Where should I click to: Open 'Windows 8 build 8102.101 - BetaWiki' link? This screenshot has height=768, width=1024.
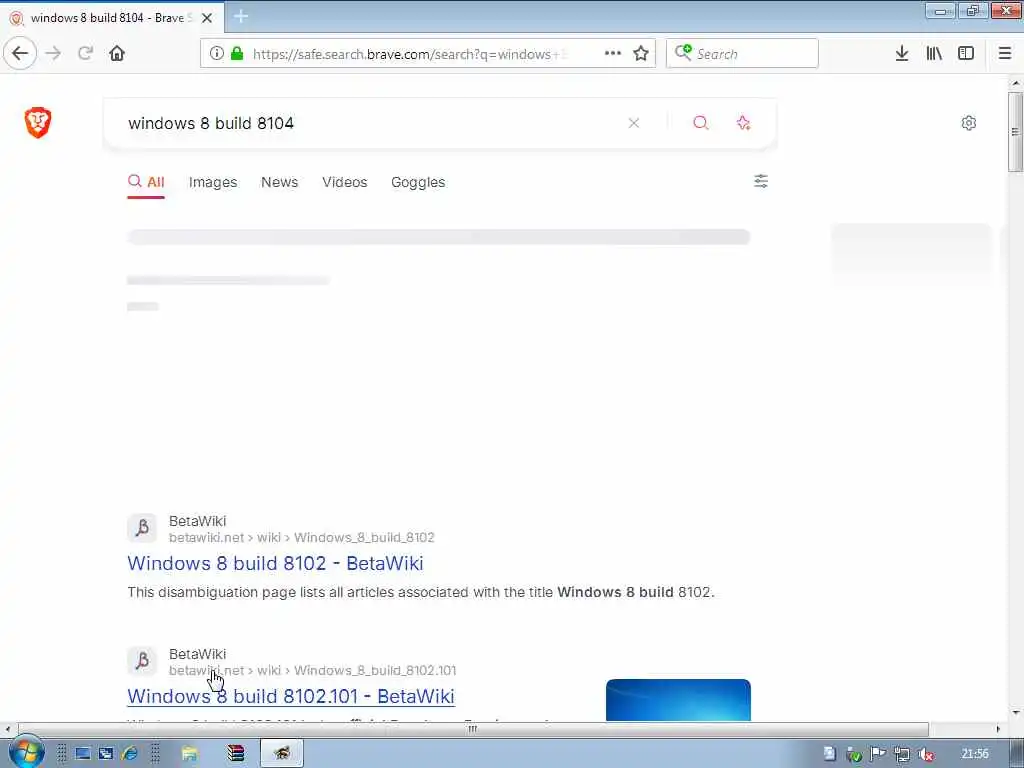291,696
